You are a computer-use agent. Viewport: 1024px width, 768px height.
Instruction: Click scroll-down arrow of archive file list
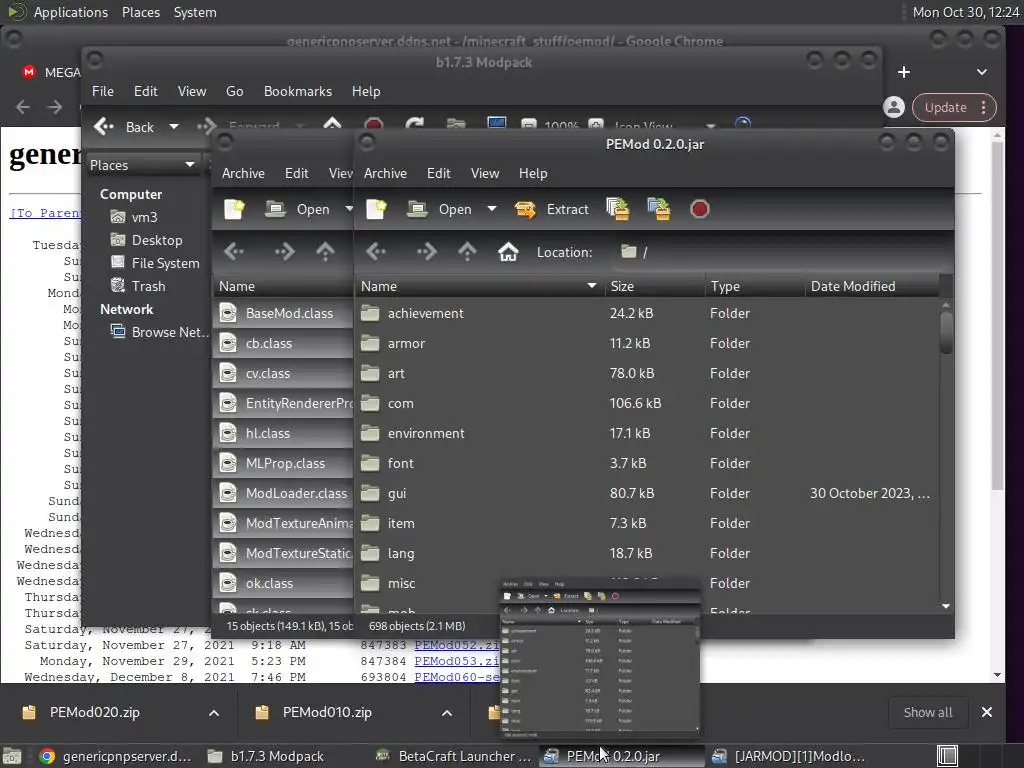point(946,606)
